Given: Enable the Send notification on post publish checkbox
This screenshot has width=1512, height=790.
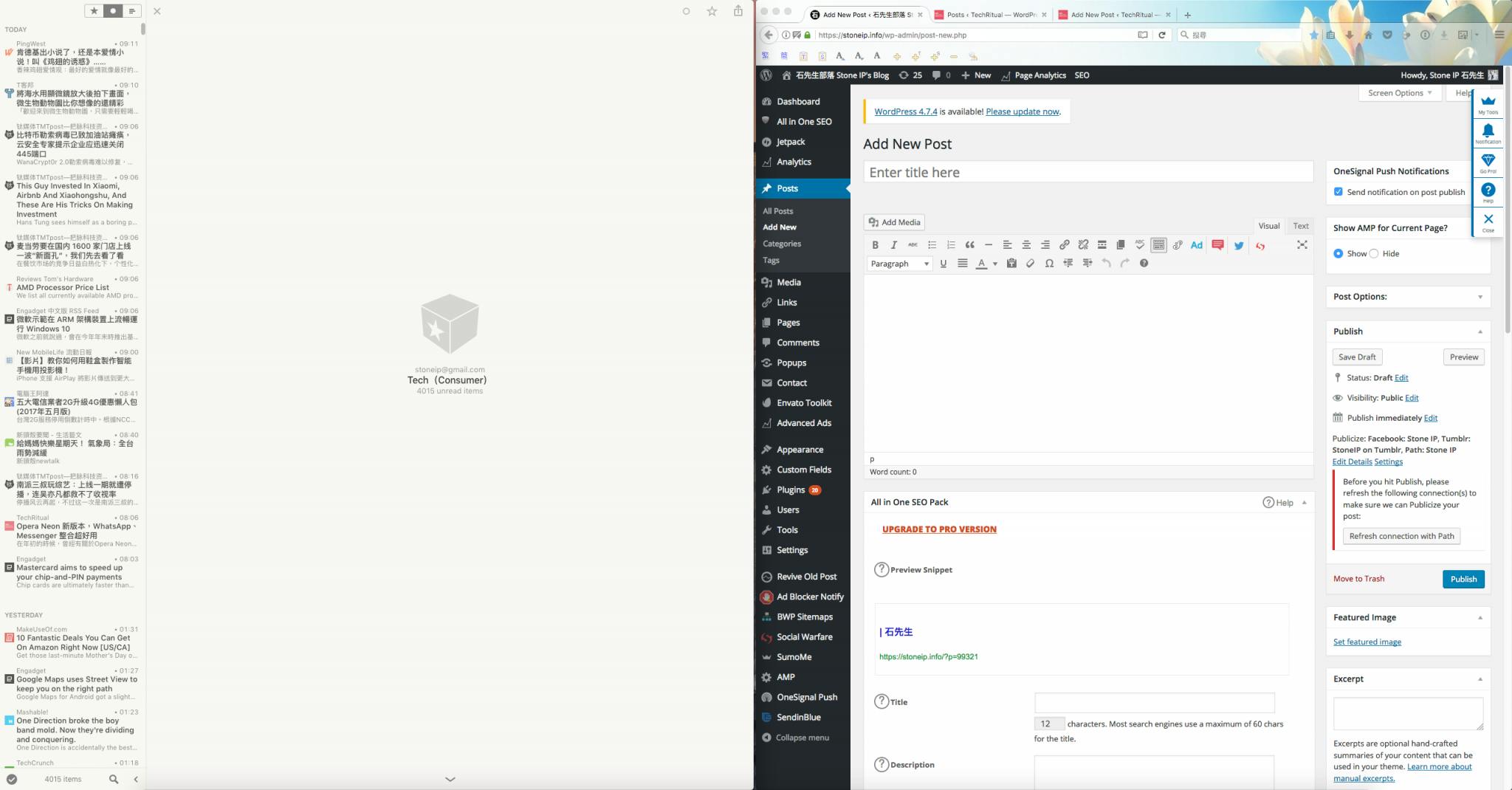Looking at the screenshot, I should [x=1339, y=191].
